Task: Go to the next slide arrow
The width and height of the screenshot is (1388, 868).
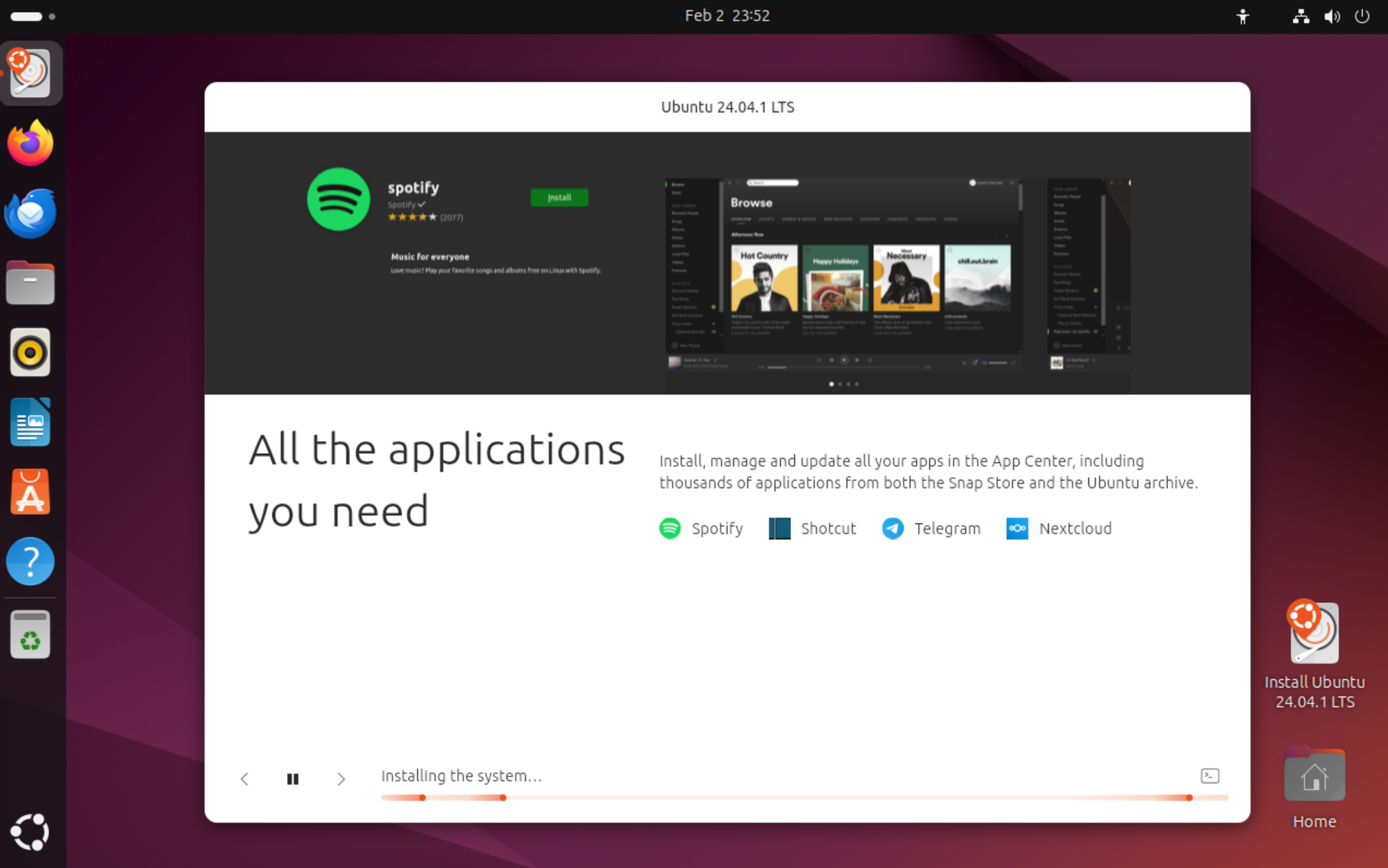Action: click(x=341, y=778)
